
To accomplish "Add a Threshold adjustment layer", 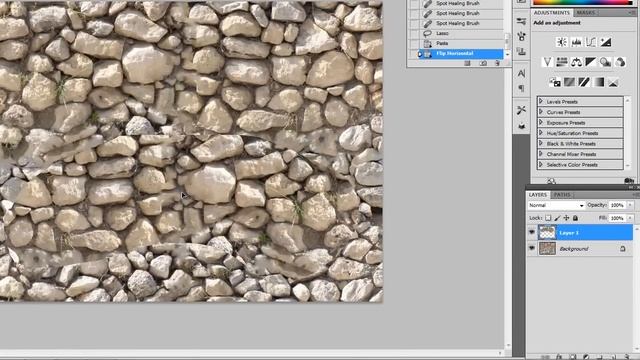I will [x=584, y=82].
